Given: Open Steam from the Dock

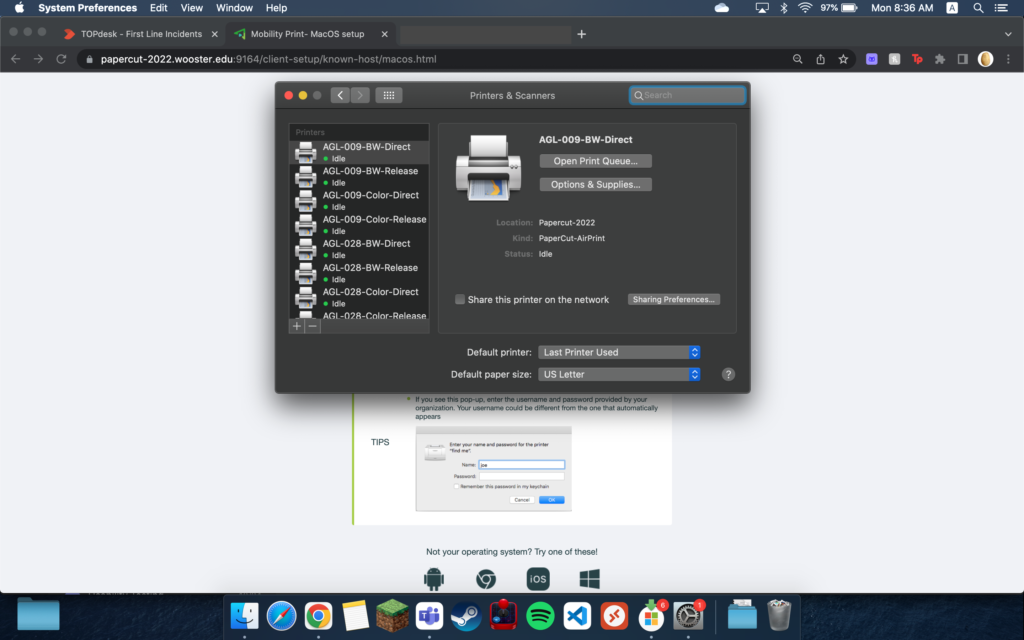Looking at the screenshot, I should click(x=466, y=617).
